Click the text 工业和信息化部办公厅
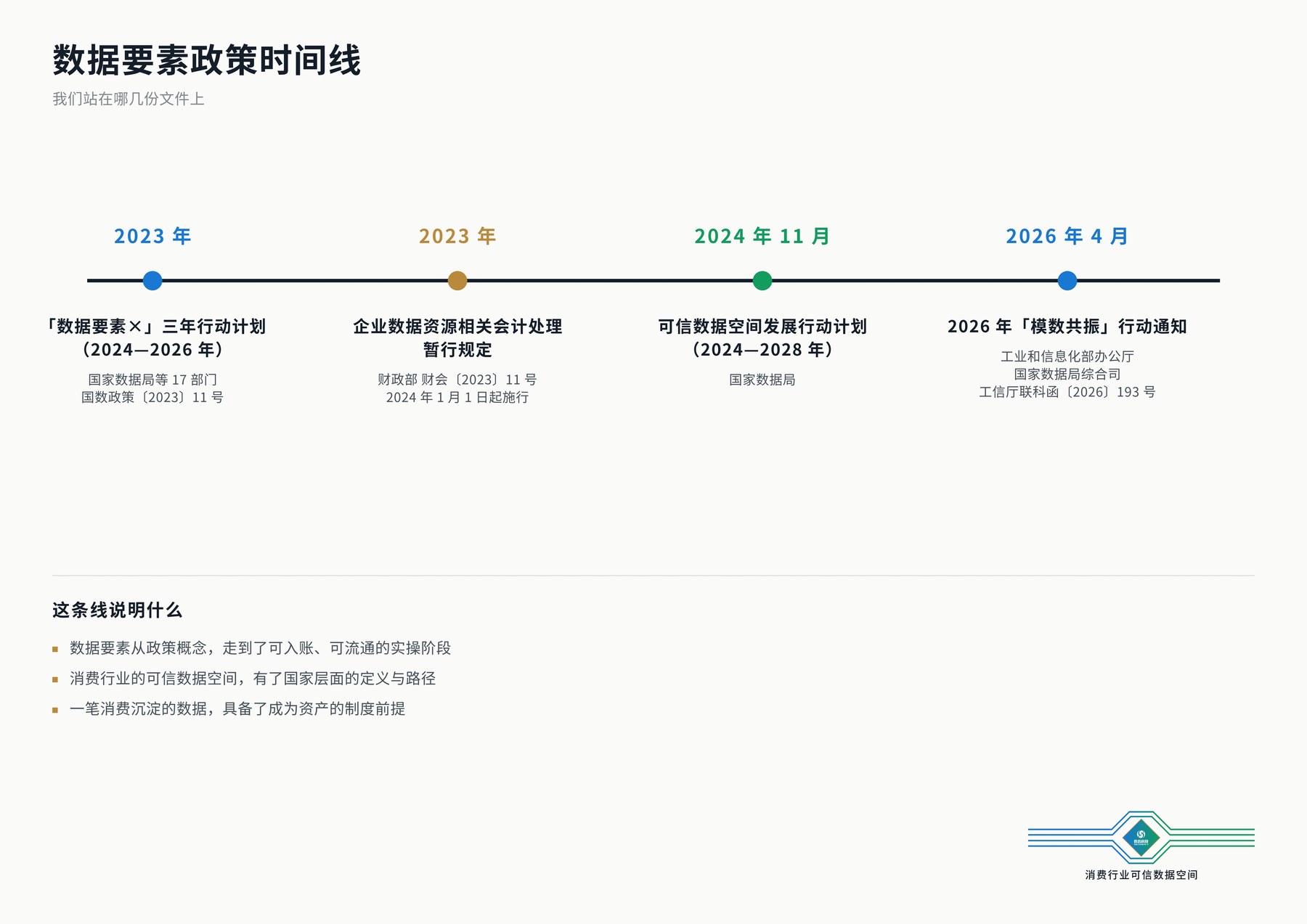Screen dimensions: 1307x924 click(1067, 356)
